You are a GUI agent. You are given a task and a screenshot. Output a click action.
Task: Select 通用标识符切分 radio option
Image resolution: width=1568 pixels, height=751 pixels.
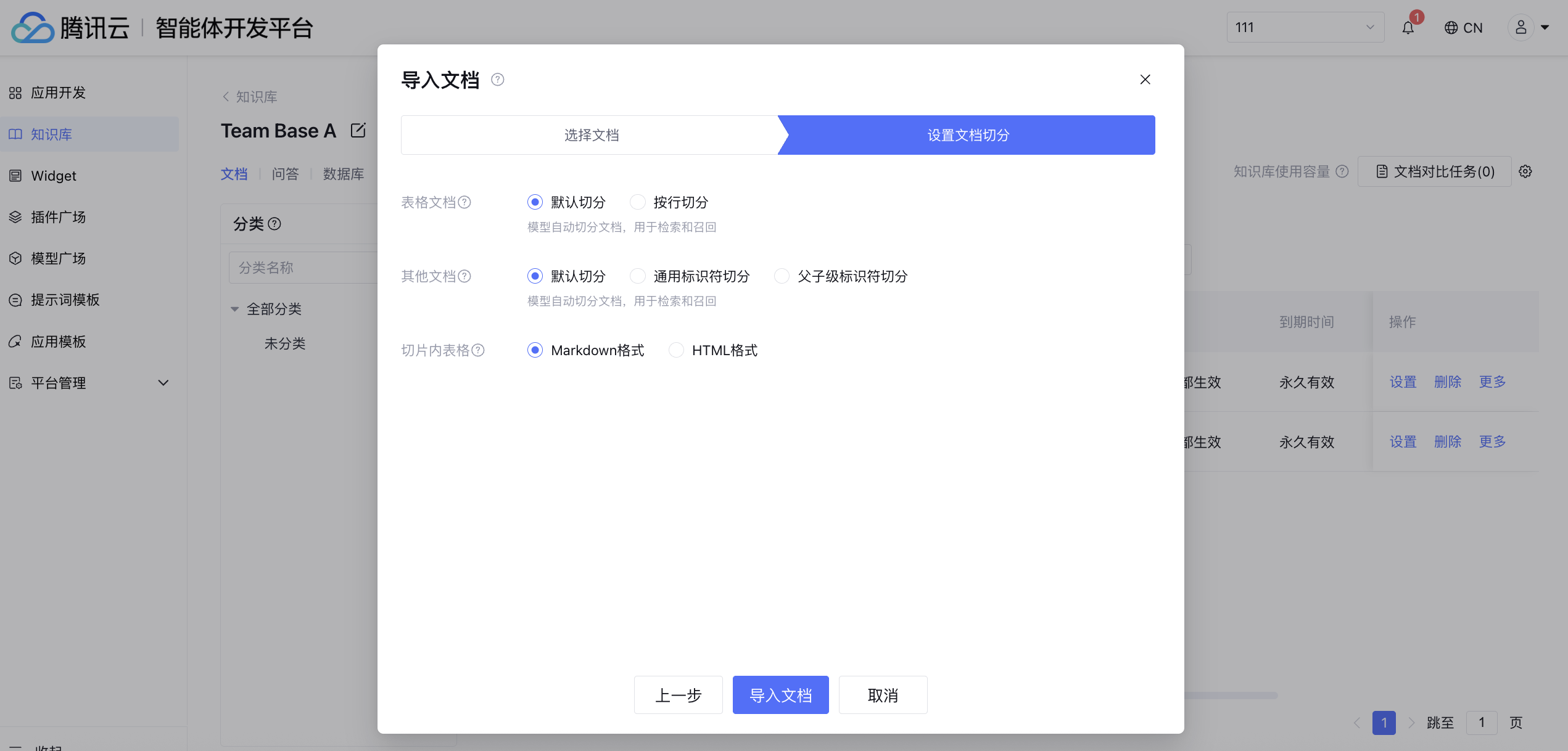pyautogui.click(x=638, y=276)
